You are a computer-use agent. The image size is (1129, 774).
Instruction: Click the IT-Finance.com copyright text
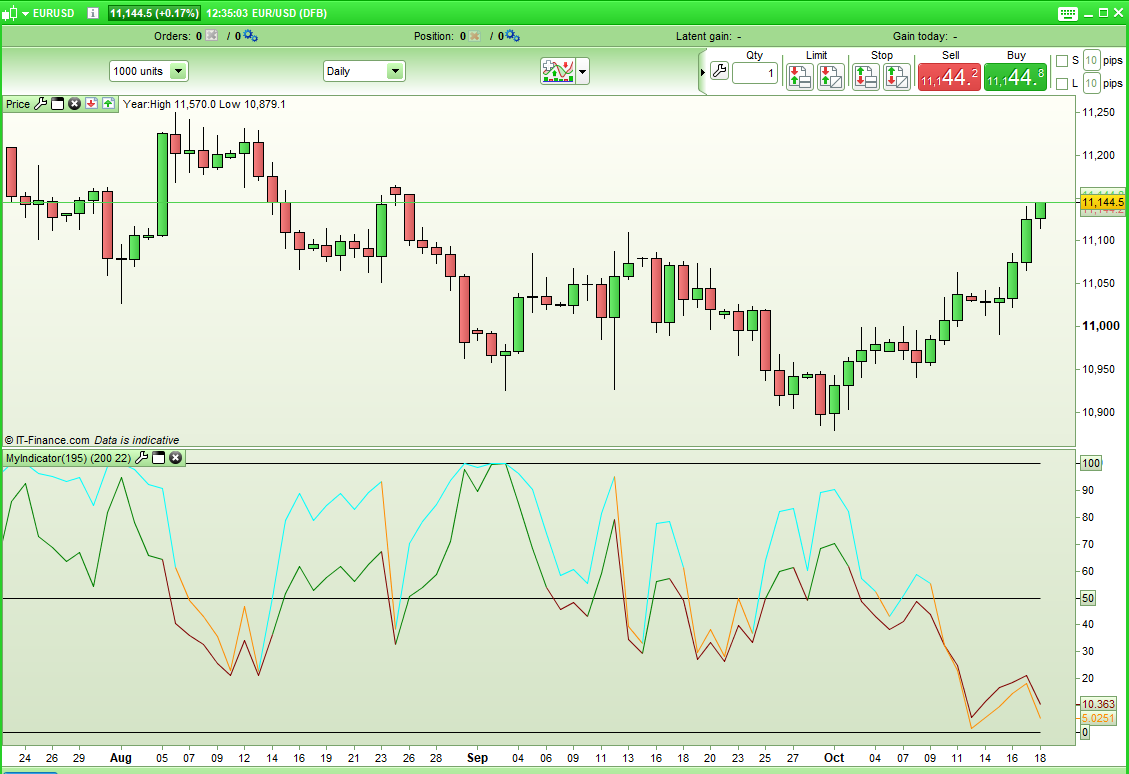pyautogui.click(x=48, y=440)
